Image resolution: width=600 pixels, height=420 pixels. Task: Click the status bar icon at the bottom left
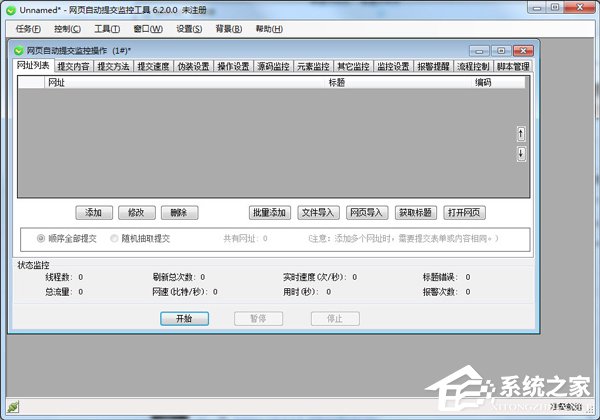(13, 407)
